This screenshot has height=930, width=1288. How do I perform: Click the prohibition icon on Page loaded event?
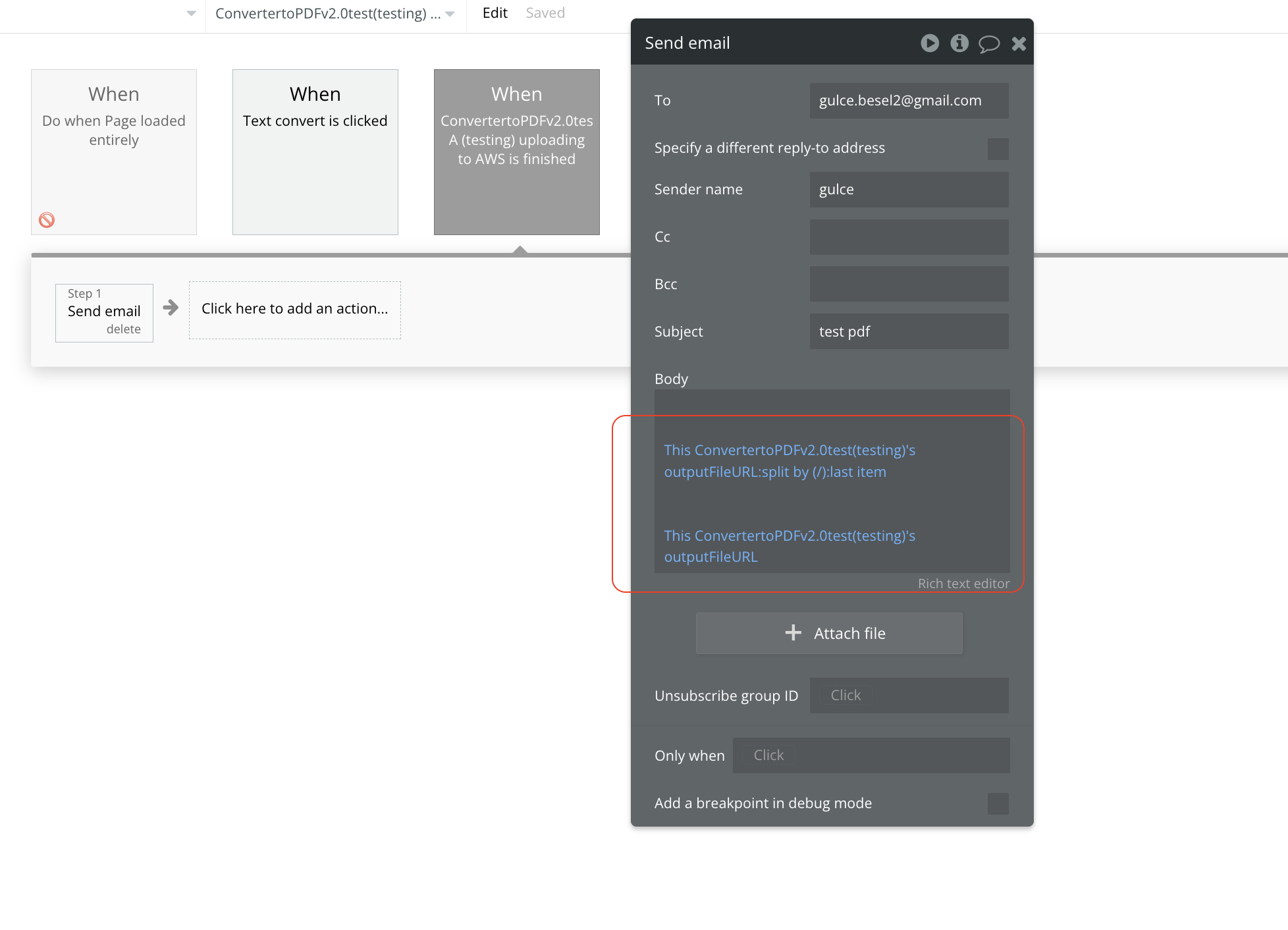45,219
